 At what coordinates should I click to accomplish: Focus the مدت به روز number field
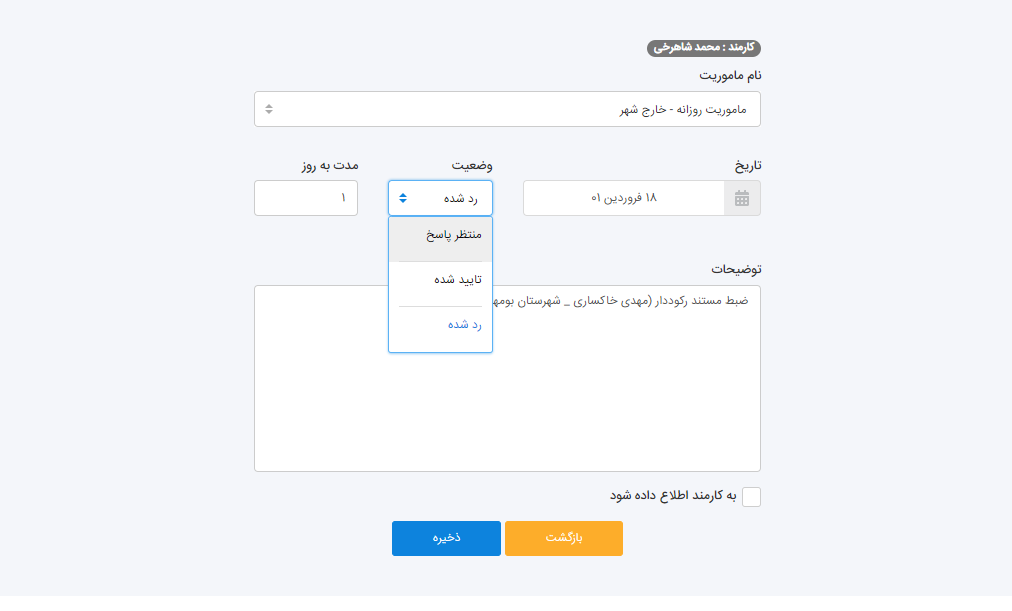[306, 198]
